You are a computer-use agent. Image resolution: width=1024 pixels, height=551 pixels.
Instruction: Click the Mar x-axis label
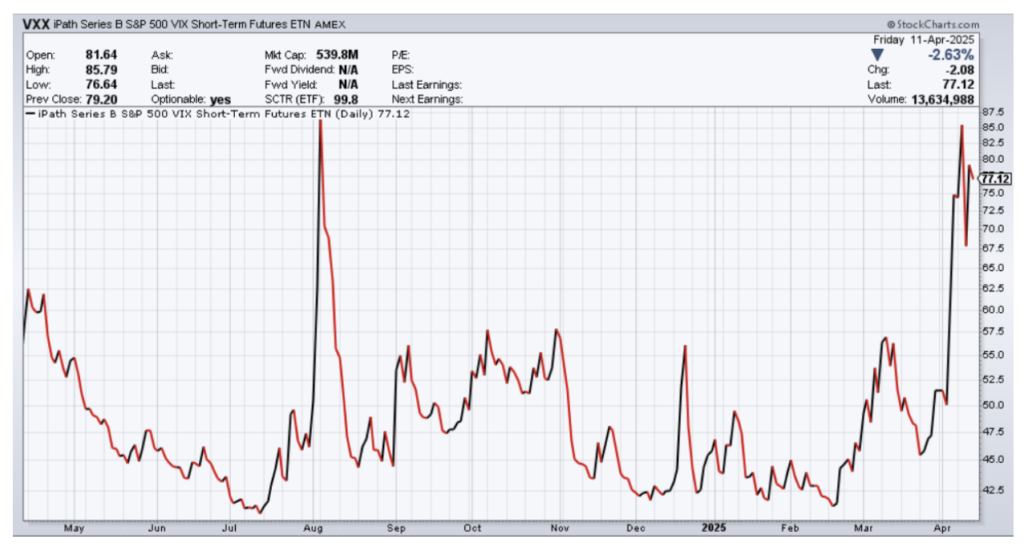(x=863, y=528)
